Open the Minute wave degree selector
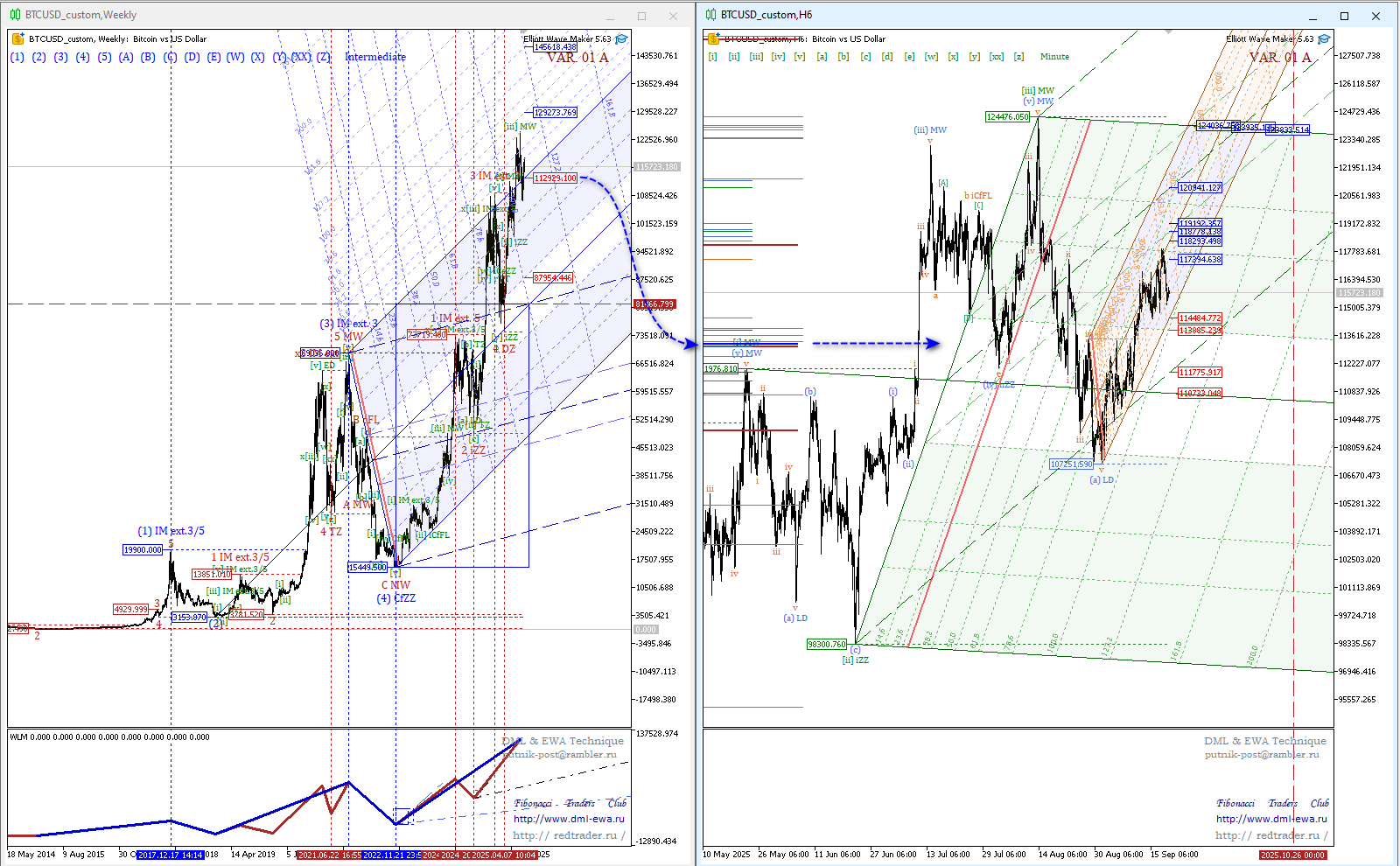The width and height of the screenshot is (1400, 866). 1054,57
